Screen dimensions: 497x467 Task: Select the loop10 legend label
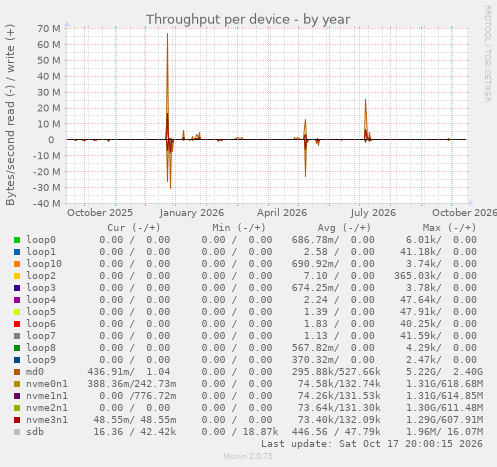(x=44, y=264)
